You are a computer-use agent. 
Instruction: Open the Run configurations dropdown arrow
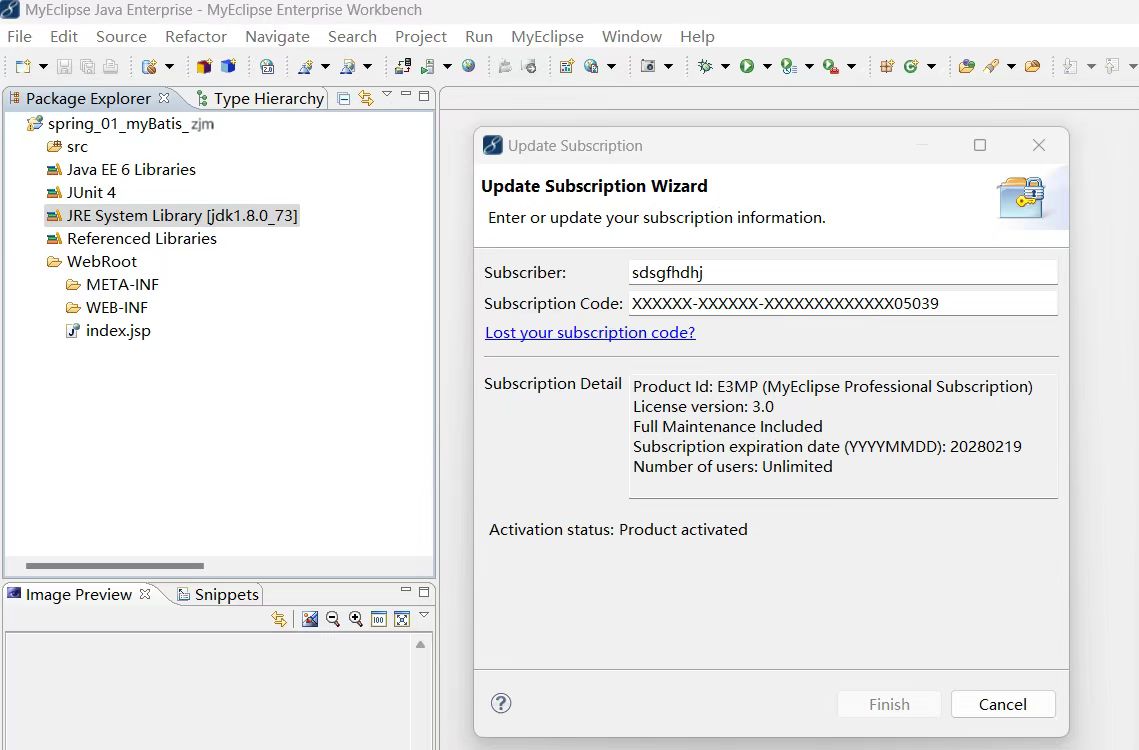(x=767, y=67)
